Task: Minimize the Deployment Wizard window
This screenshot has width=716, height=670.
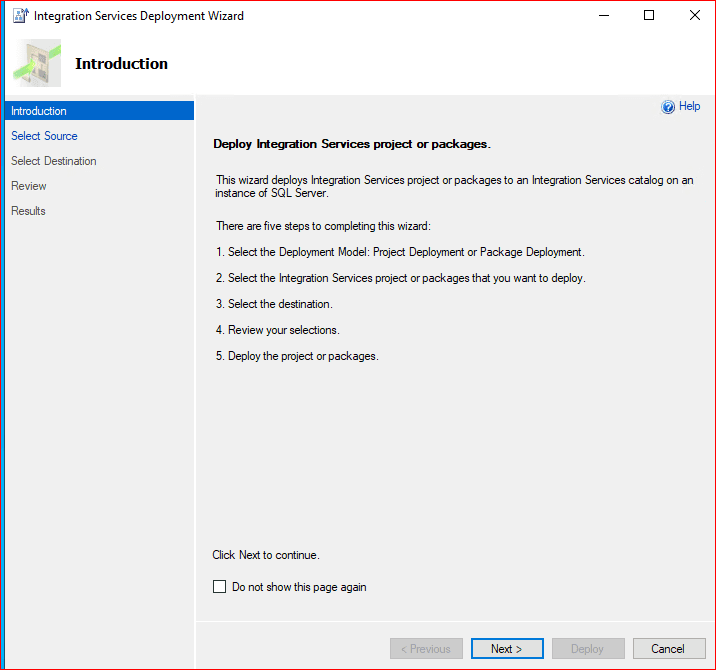Action: 603,16
